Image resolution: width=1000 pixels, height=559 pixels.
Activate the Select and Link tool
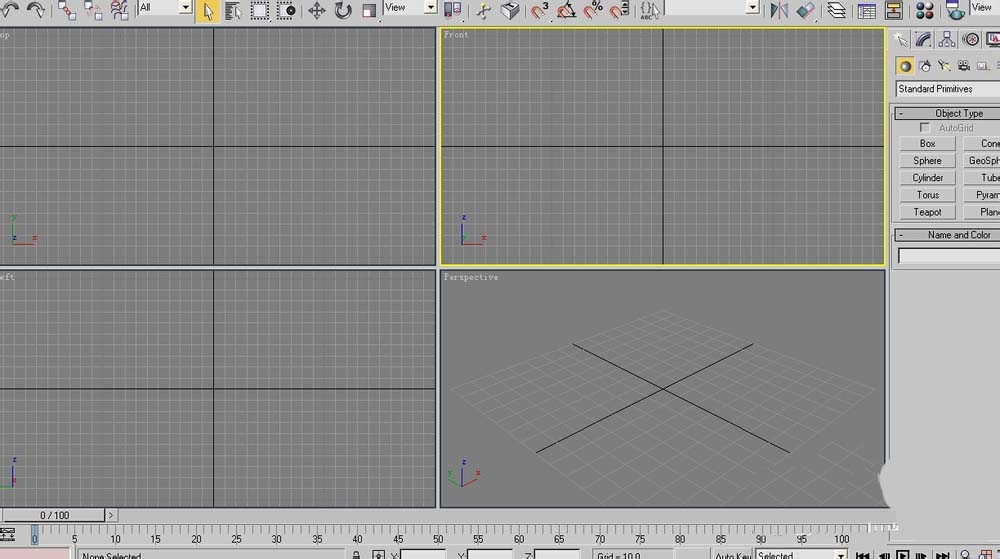(66, 10)
